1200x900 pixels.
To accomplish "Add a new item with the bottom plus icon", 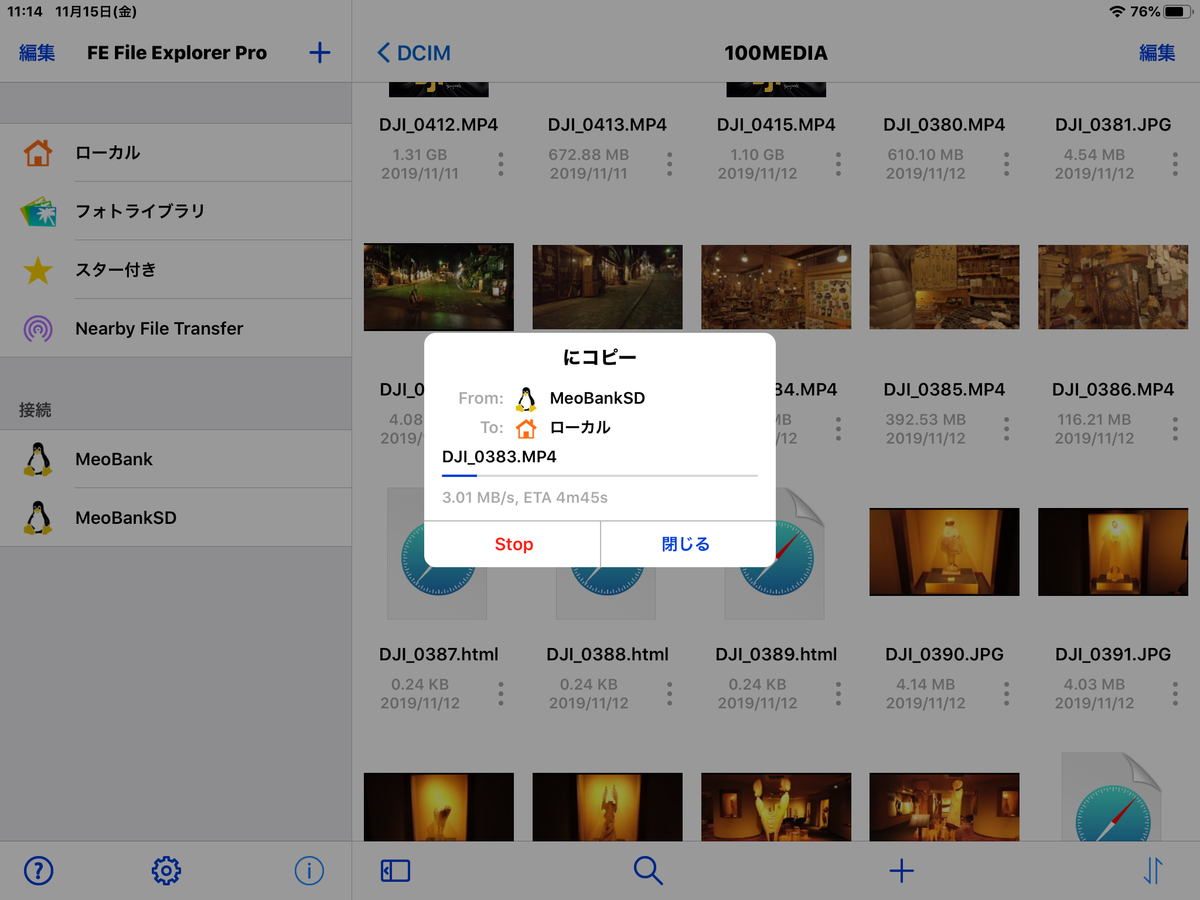I will point(901,870).
